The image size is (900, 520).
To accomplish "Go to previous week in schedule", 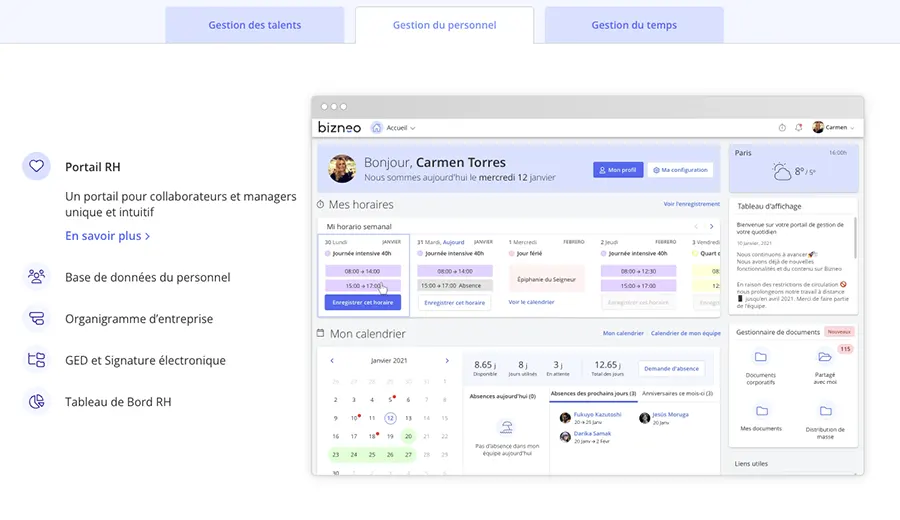I will (696, 227).
